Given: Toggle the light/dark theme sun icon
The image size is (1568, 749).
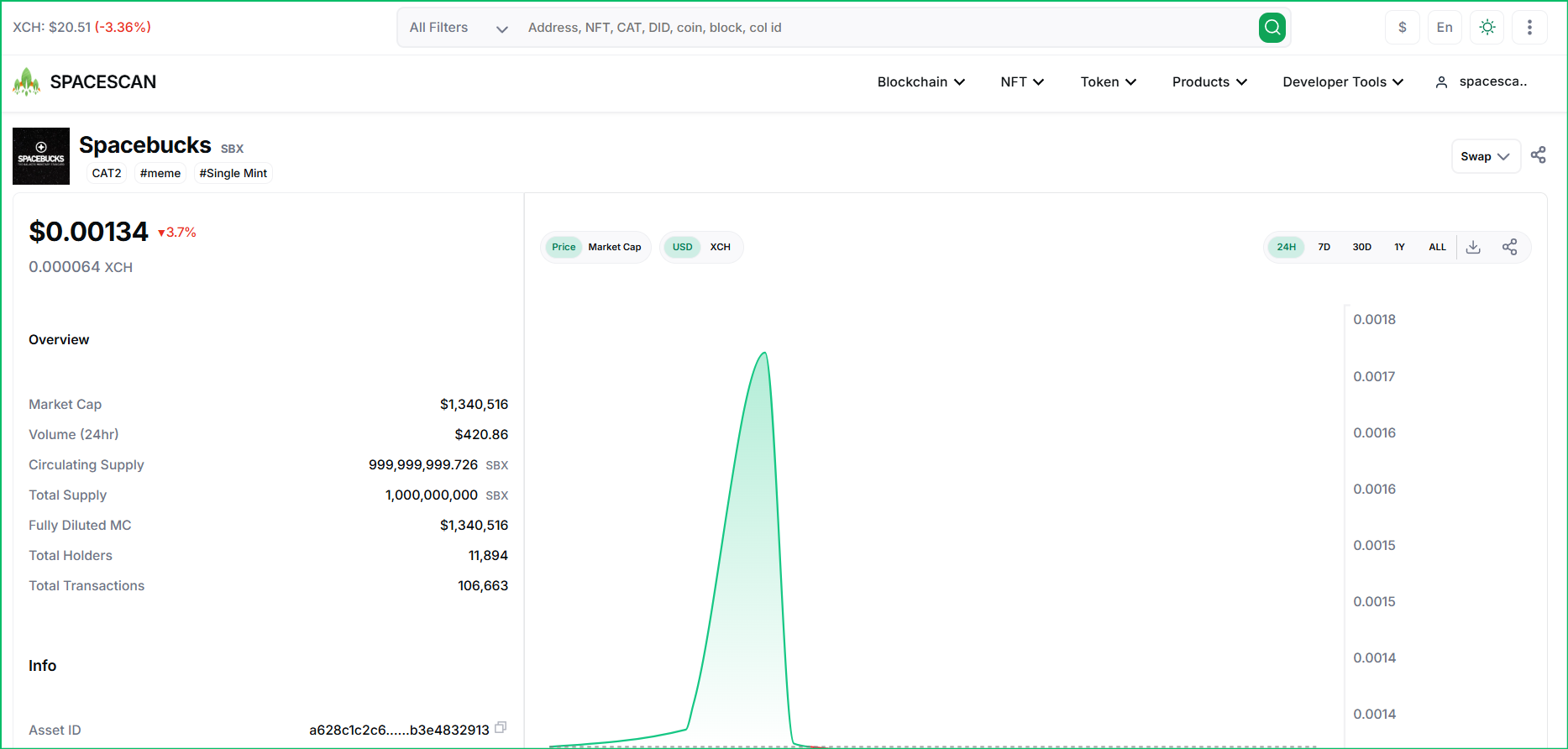Looking at the screenshot, I should (1487, 28).
